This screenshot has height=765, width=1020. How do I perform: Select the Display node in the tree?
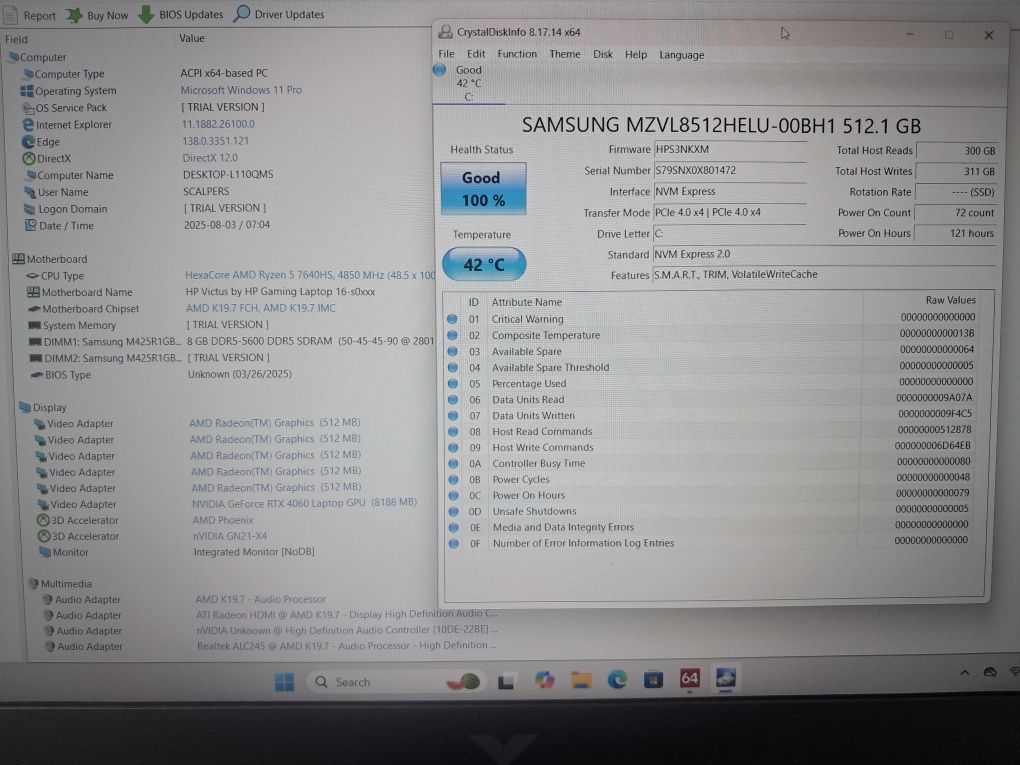pos(43,407)
